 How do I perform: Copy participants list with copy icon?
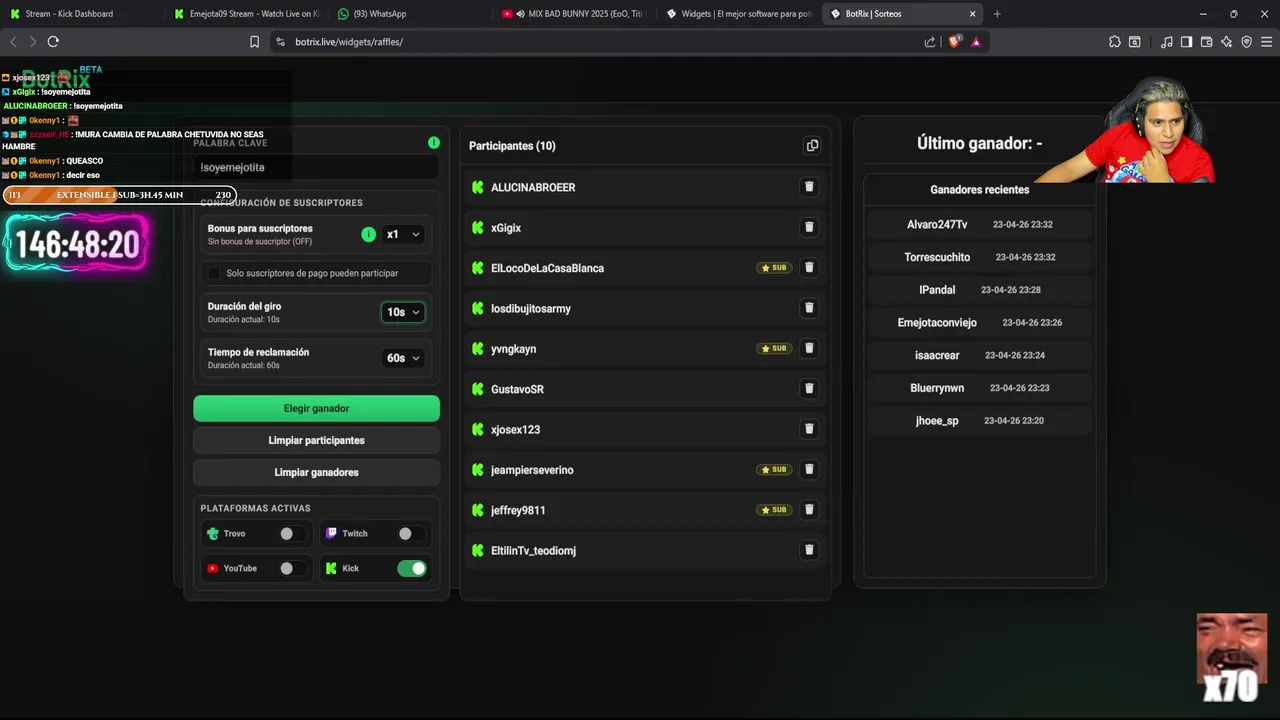coord(812,146)
